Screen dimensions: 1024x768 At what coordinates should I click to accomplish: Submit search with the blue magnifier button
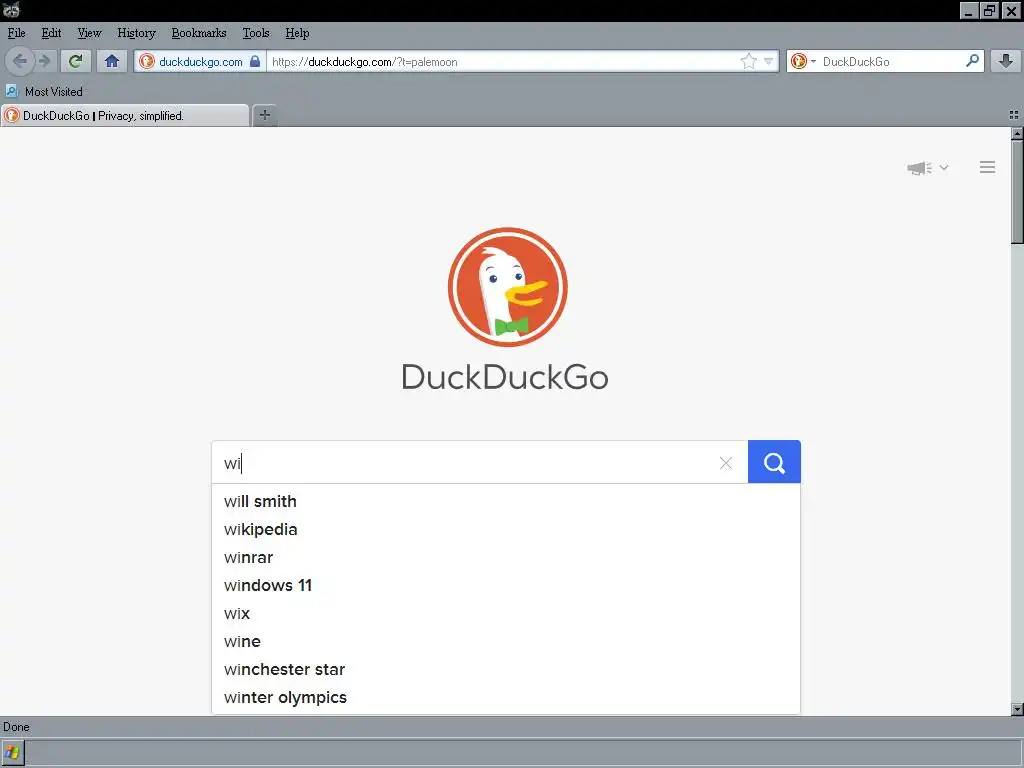[x=774, y=462]
